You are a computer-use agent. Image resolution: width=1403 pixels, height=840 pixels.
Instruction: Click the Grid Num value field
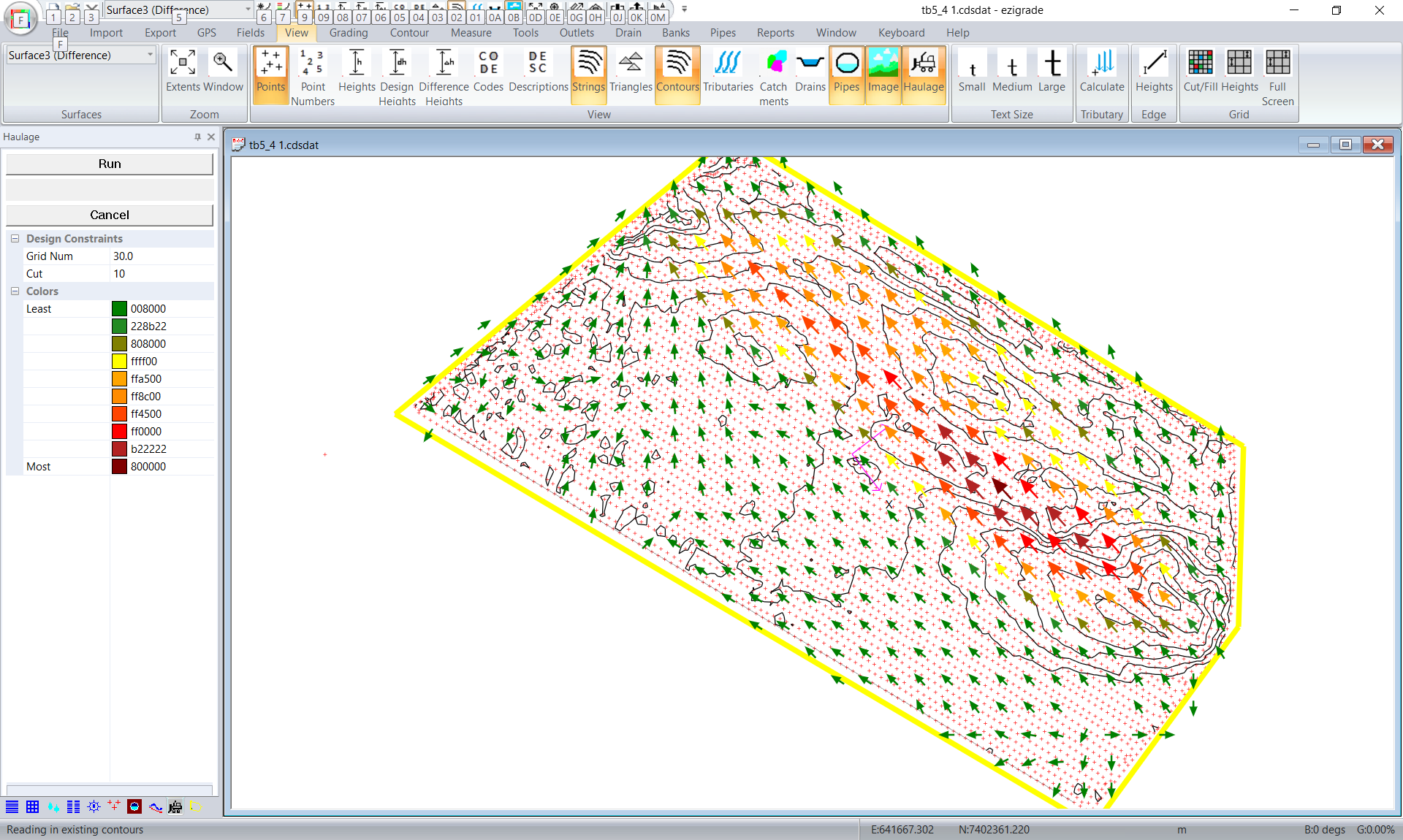[x=161, y=256]
